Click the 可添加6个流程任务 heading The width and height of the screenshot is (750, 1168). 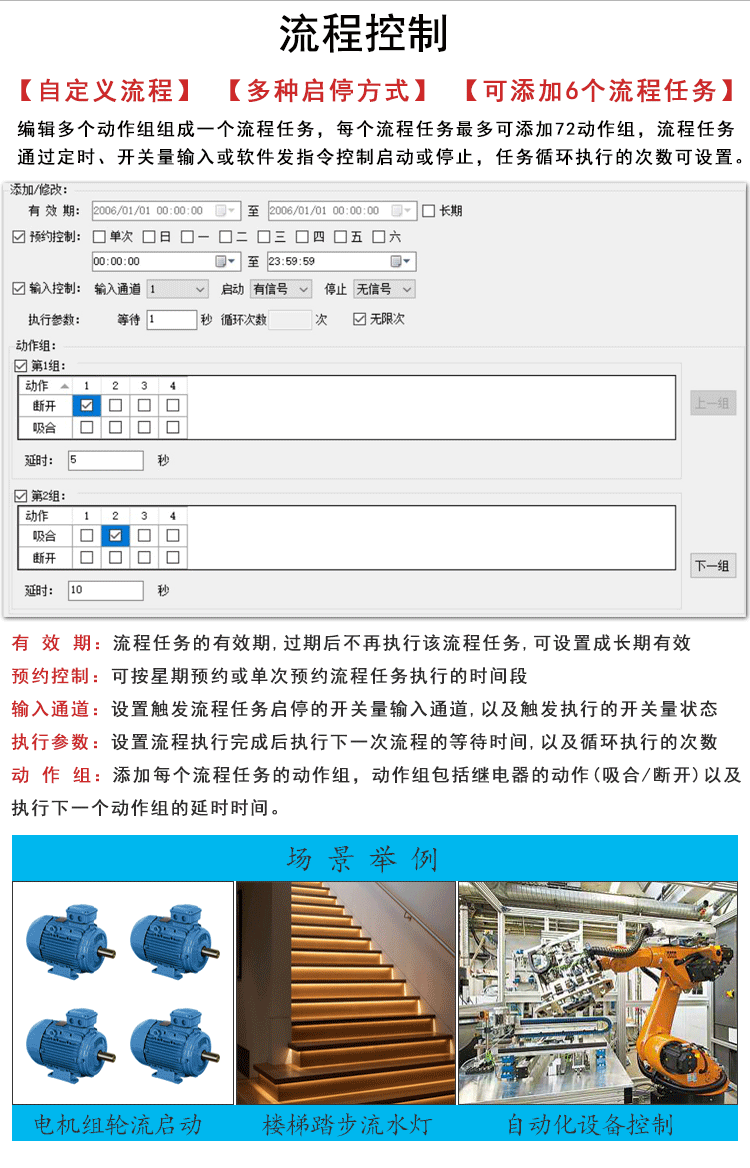click(600, 91)
